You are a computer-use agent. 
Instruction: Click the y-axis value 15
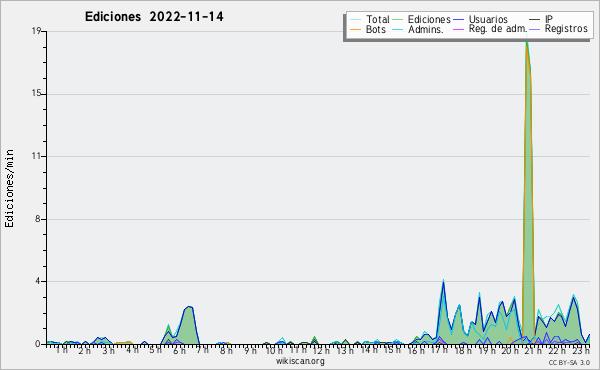(x=37, y=94)
